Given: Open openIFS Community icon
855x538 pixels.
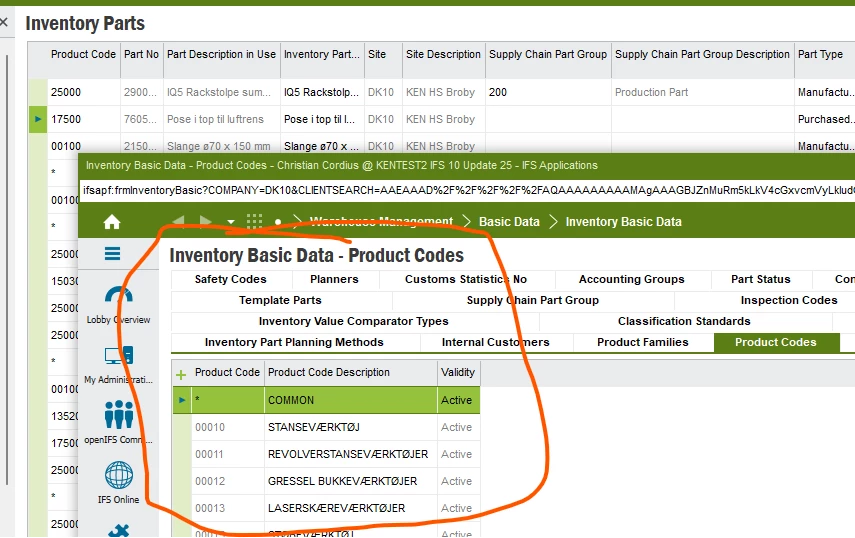Looking at the screenshot, I should click(118, 422).
